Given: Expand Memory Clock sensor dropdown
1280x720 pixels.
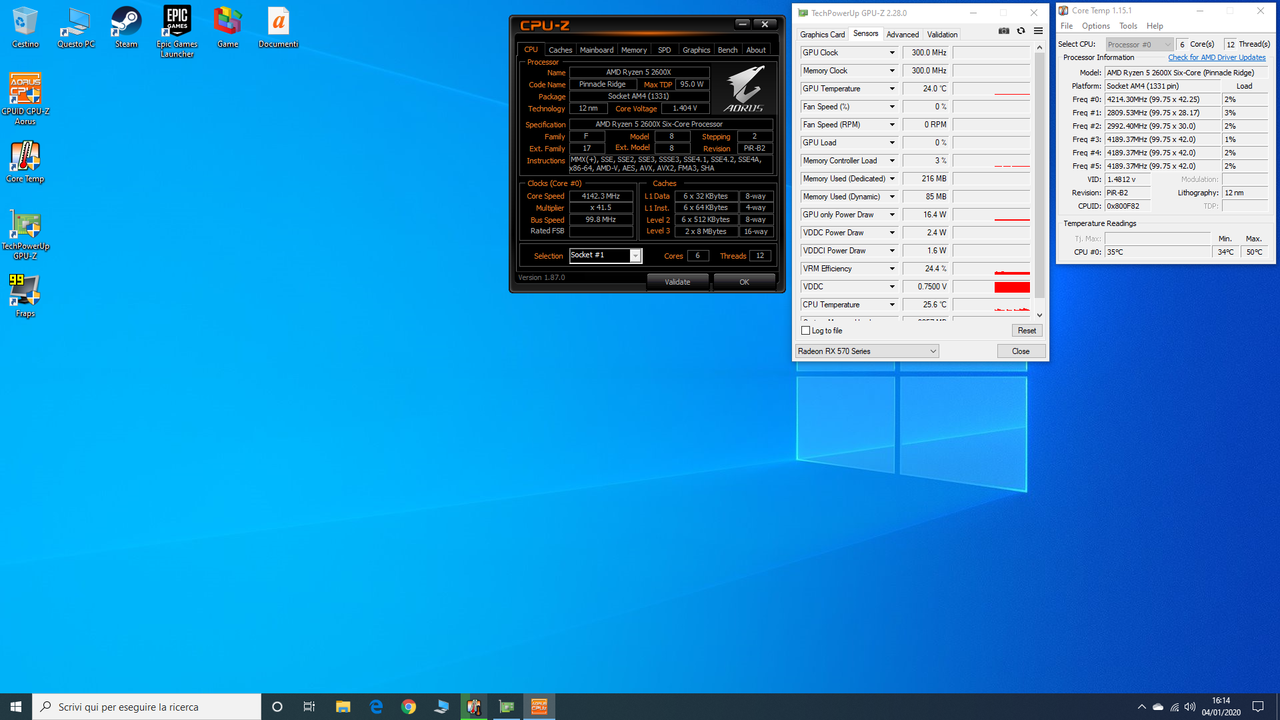Looking at the screenshot, I should (892, 71).
